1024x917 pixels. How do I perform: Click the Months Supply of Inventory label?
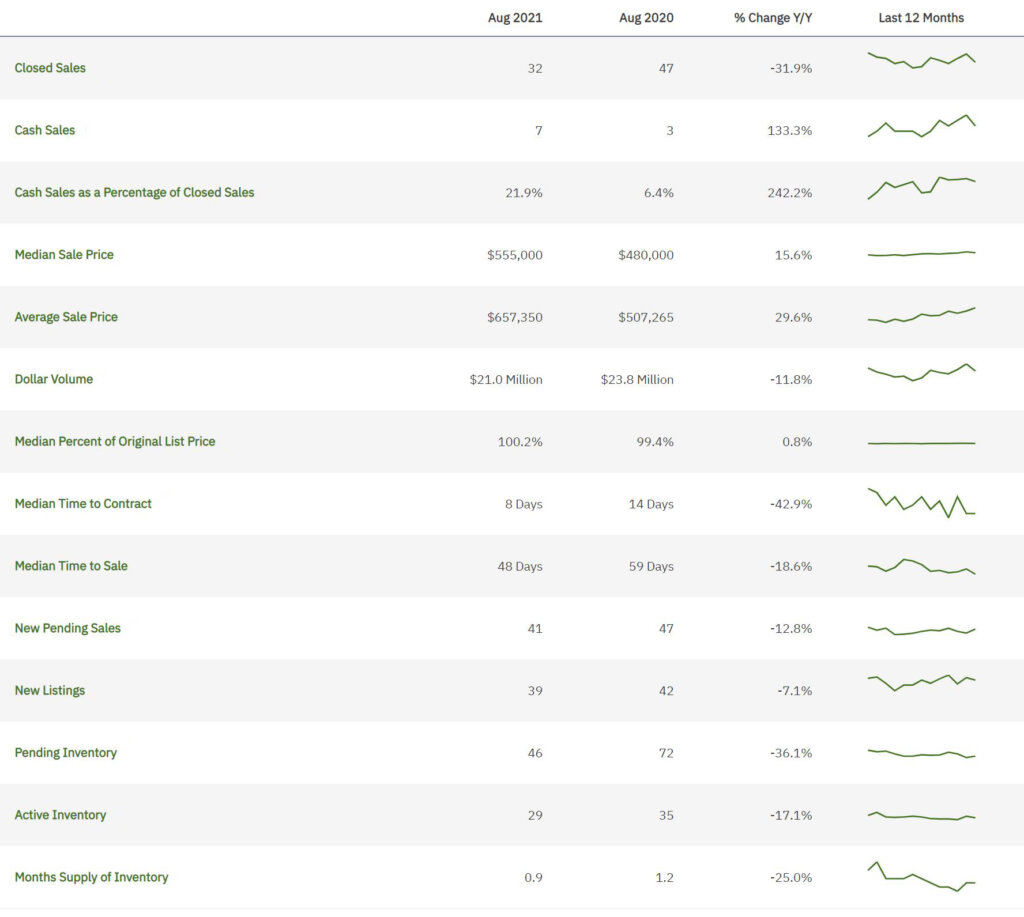tap(91, 877)
